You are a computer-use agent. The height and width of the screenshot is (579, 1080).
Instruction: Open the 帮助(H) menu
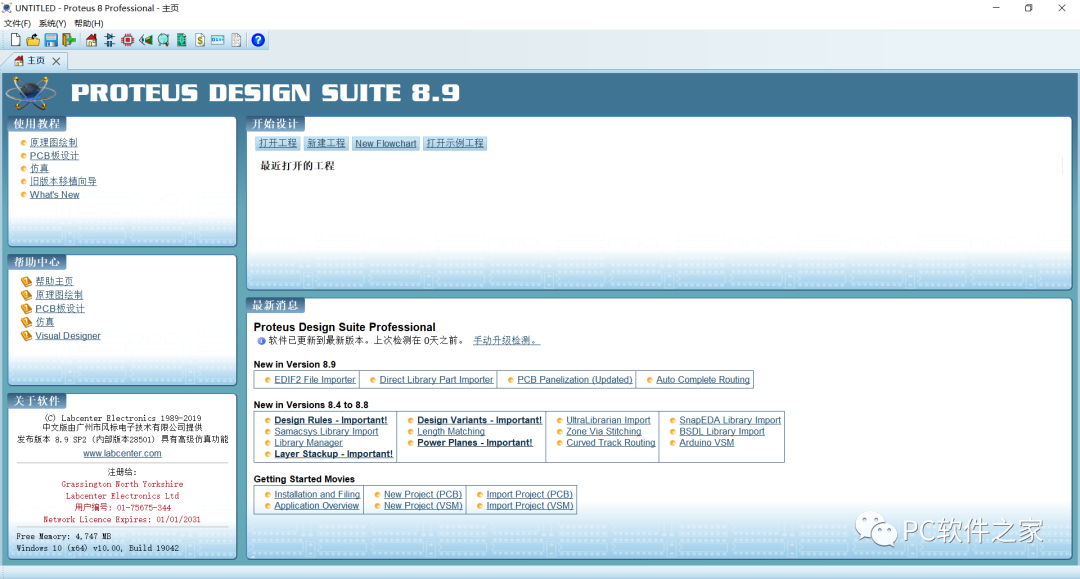click(x=89, y=23)
